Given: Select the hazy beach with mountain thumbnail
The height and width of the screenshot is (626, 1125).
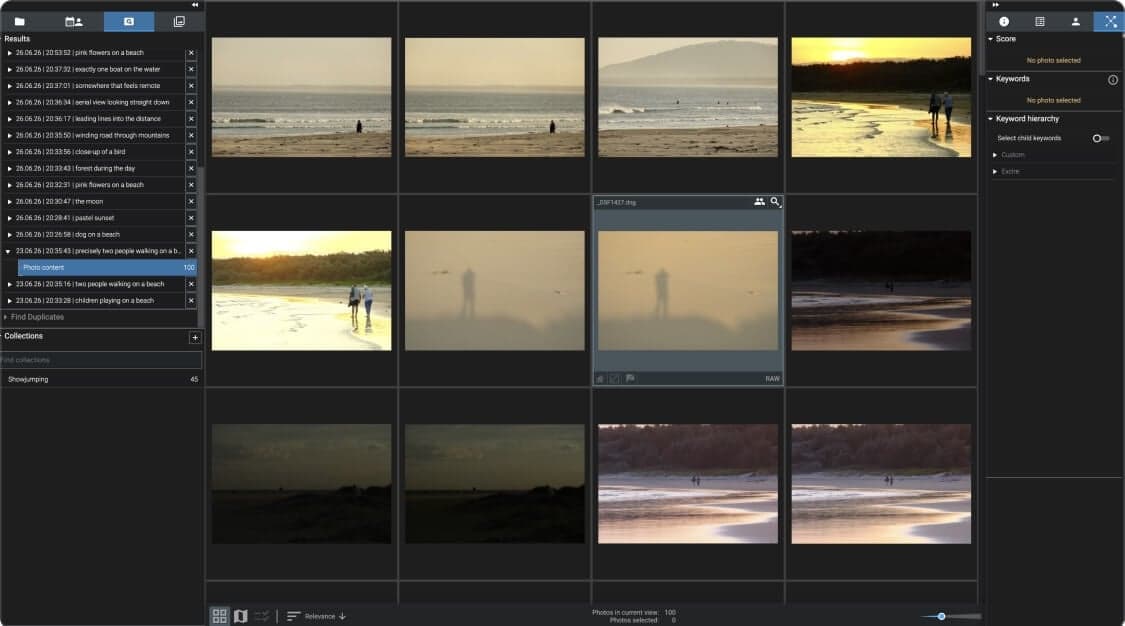Looking at the screenshot, I should [687, 97].
